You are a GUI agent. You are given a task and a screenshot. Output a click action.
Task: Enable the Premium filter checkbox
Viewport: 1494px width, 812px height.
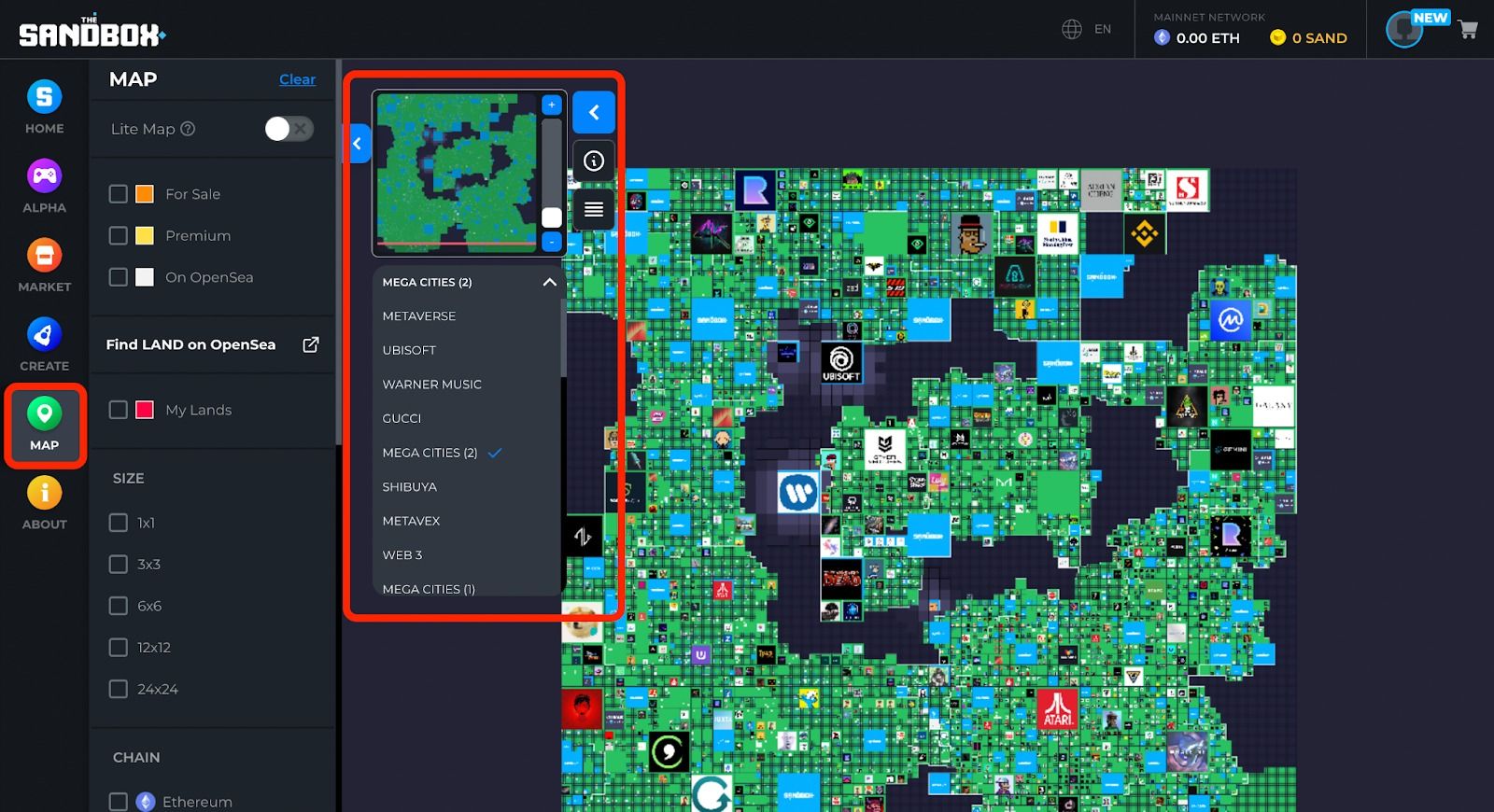[119, 235]
